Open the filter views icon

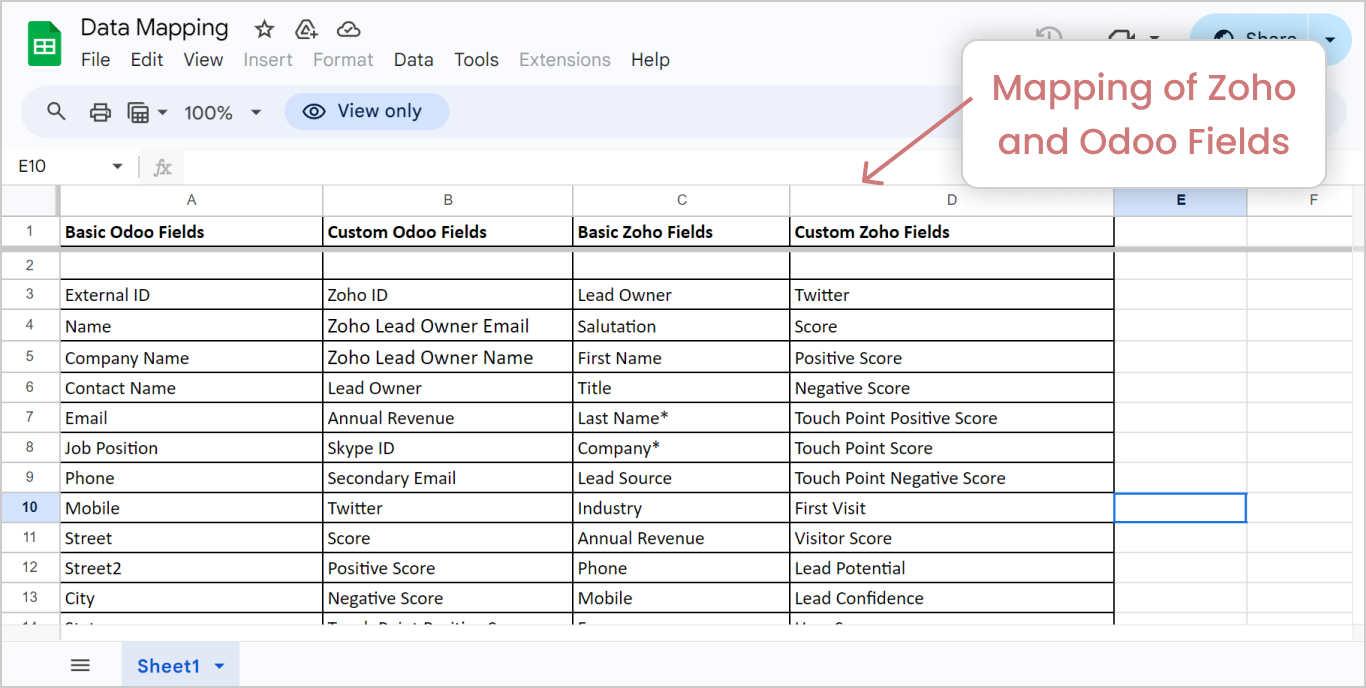pos(141,111)
